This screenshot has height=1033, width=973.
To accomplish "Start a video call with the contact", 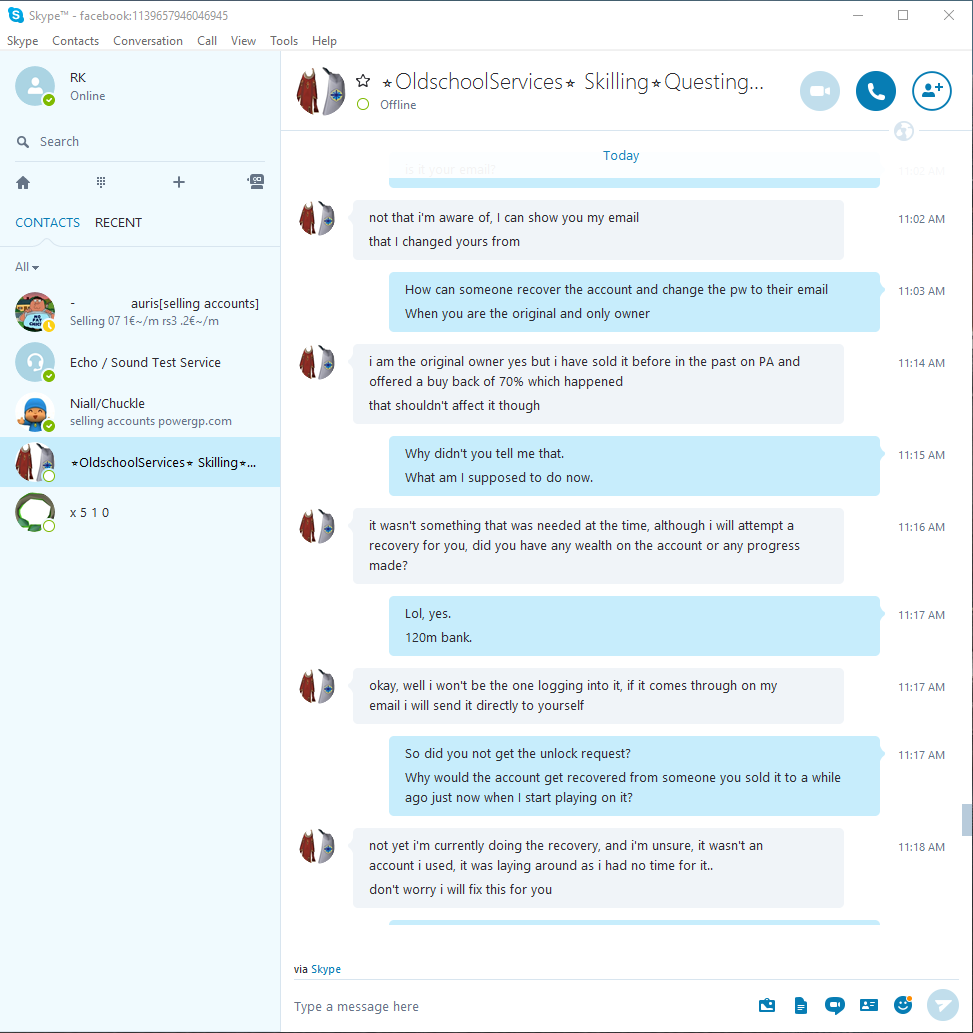I will point(820,91).
